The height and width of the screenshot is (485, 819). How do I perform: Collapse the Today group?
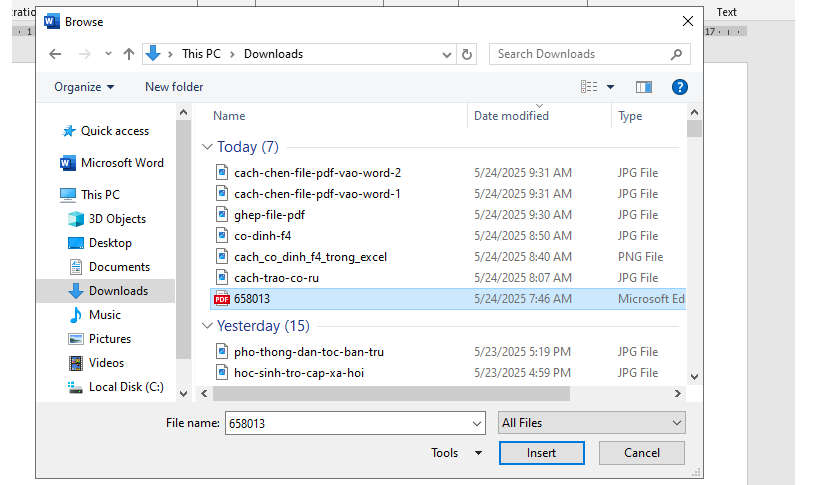pos(207,147)
